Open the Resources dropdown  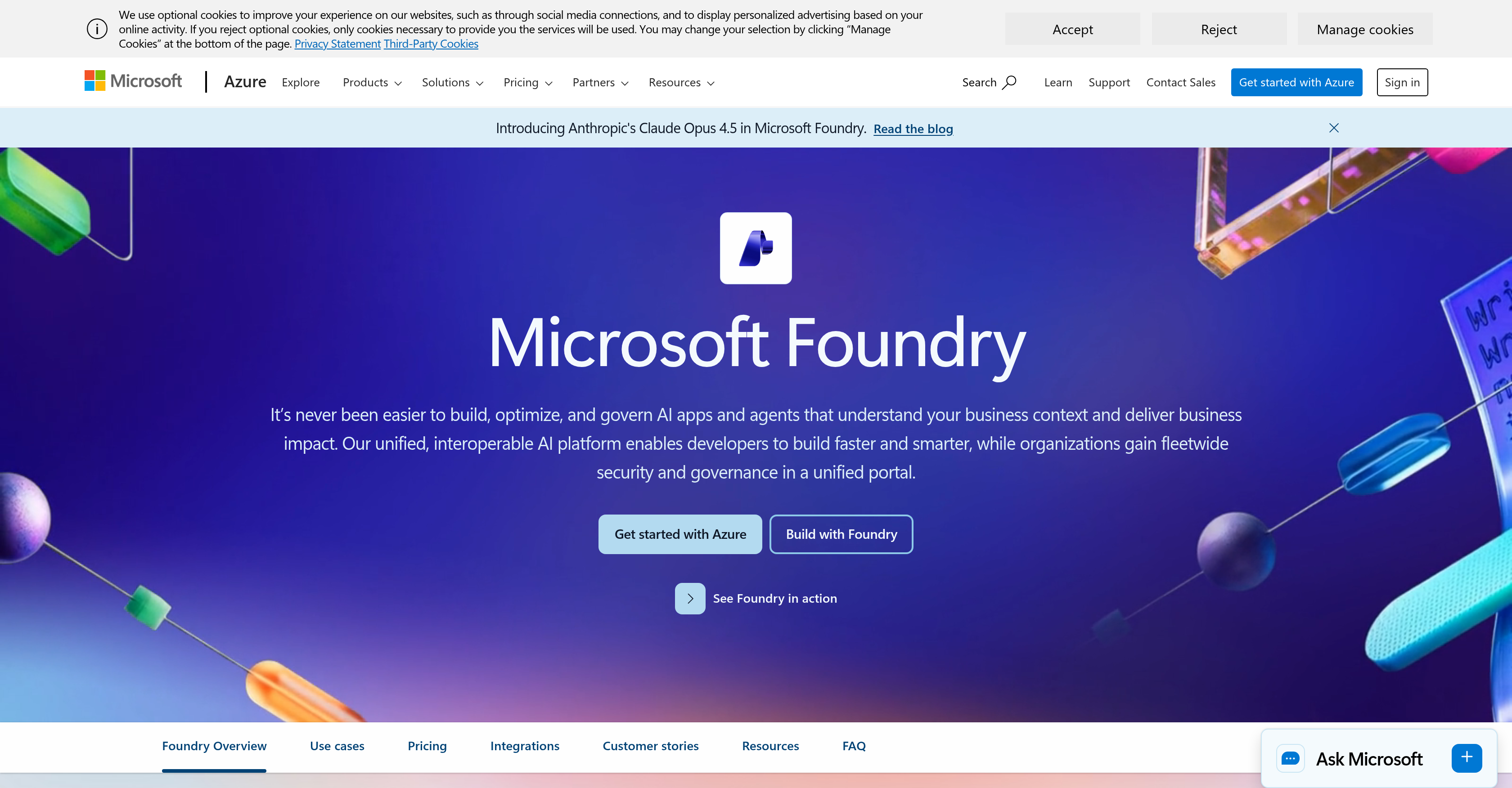click(681, 82)
